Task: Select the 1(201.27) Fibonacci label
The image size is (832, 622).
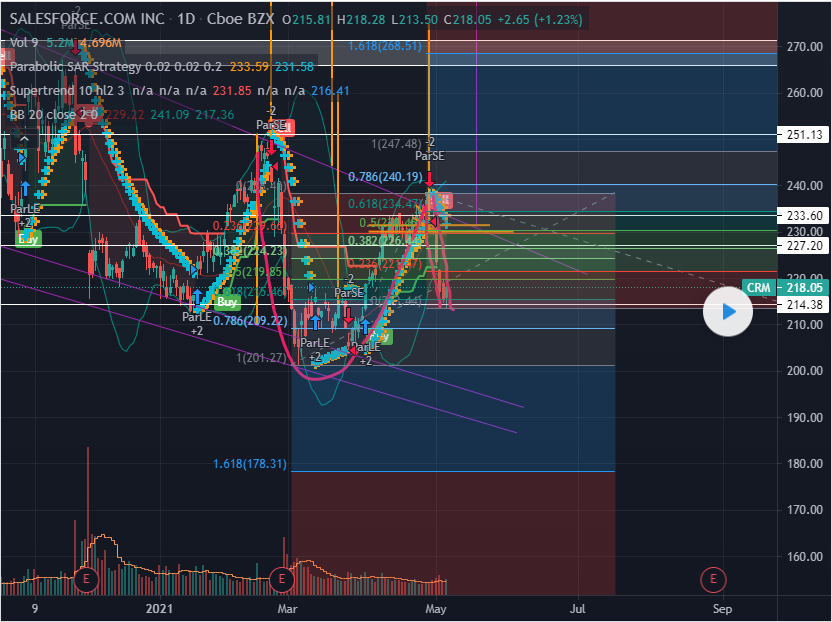Action: pos(262,358)
